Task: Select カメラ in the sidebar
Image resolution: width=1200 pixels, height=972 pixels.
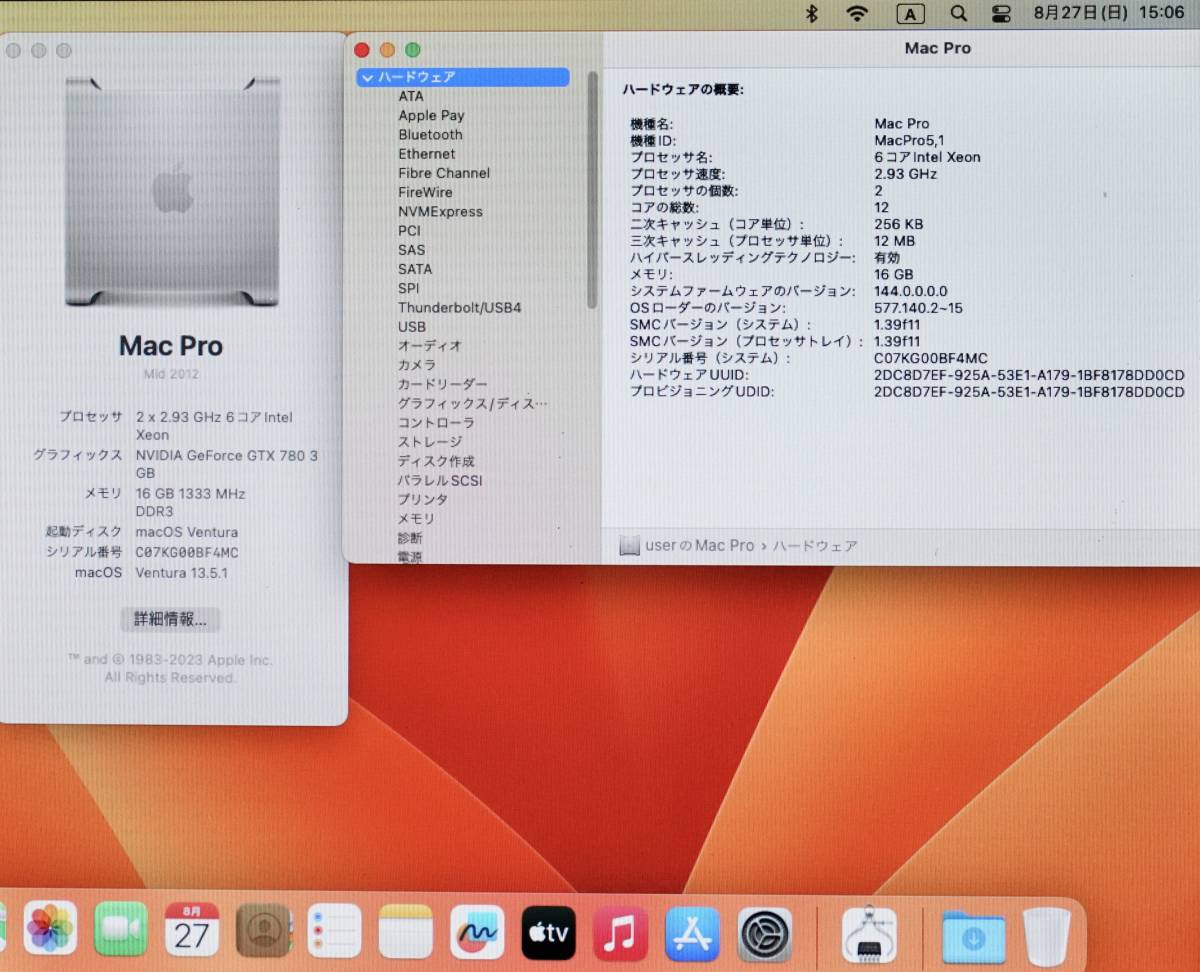Action: pyautogui.click(x=417, y=365)
